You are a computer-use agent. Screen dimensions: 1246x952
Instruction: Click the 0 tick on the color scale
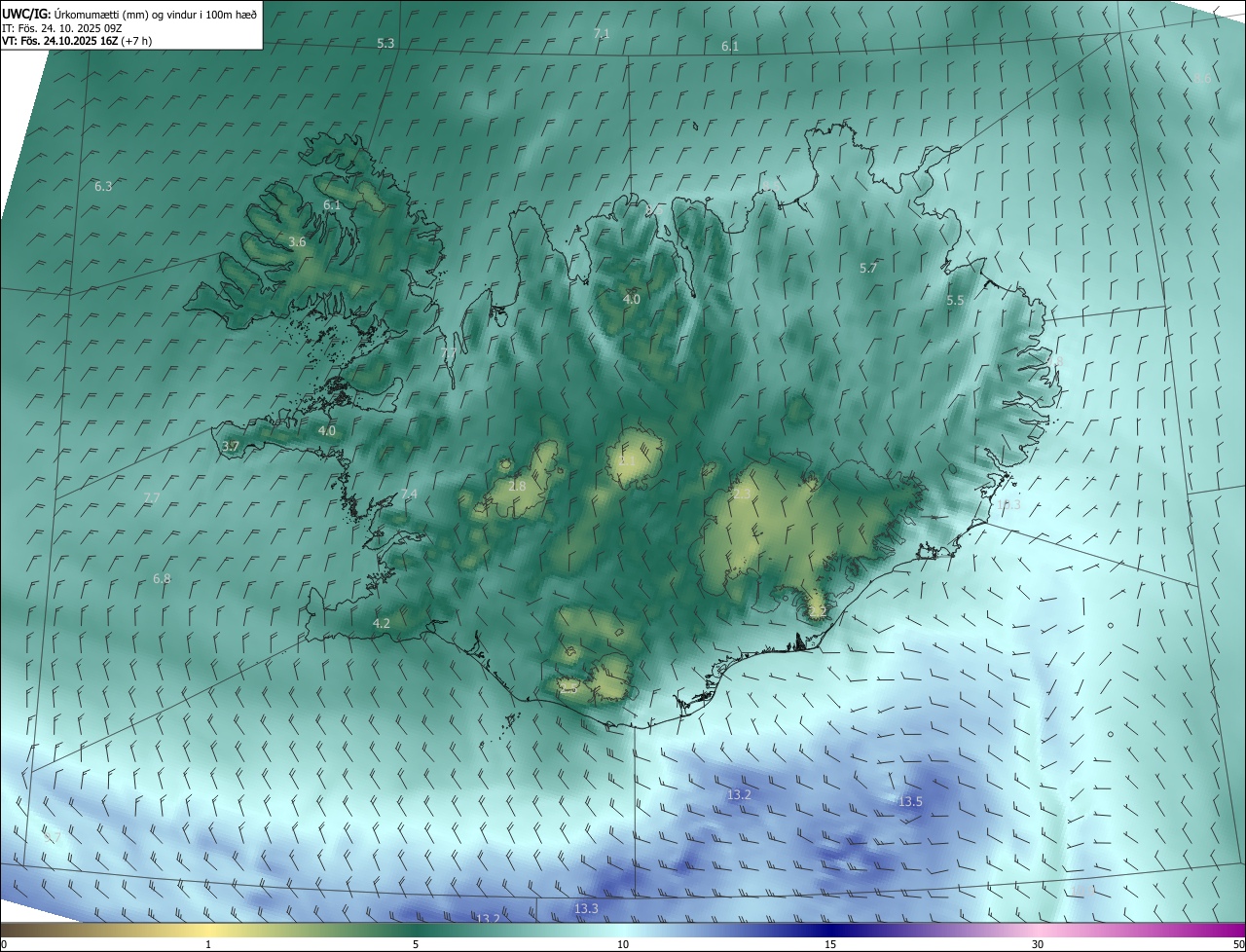tap(3, 944)
